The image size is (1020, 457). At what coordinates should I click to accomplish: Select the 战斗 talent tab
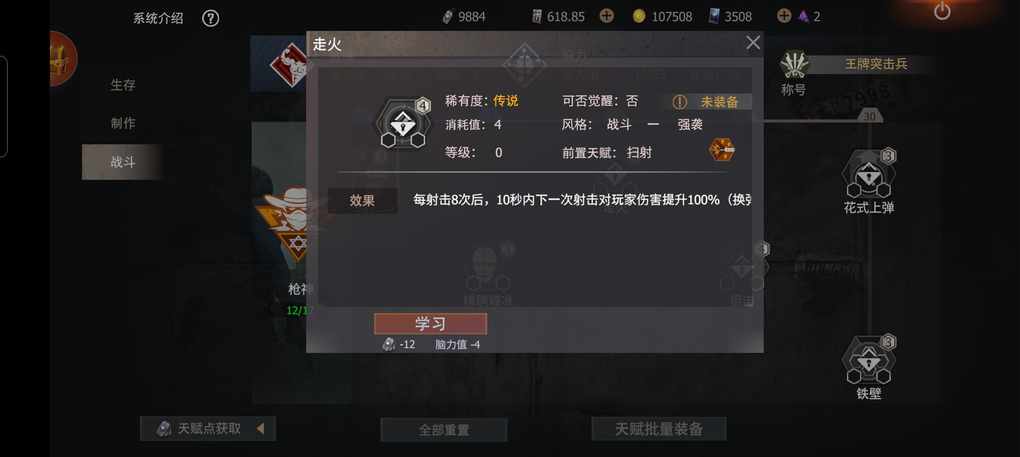[x=122, y=162]
